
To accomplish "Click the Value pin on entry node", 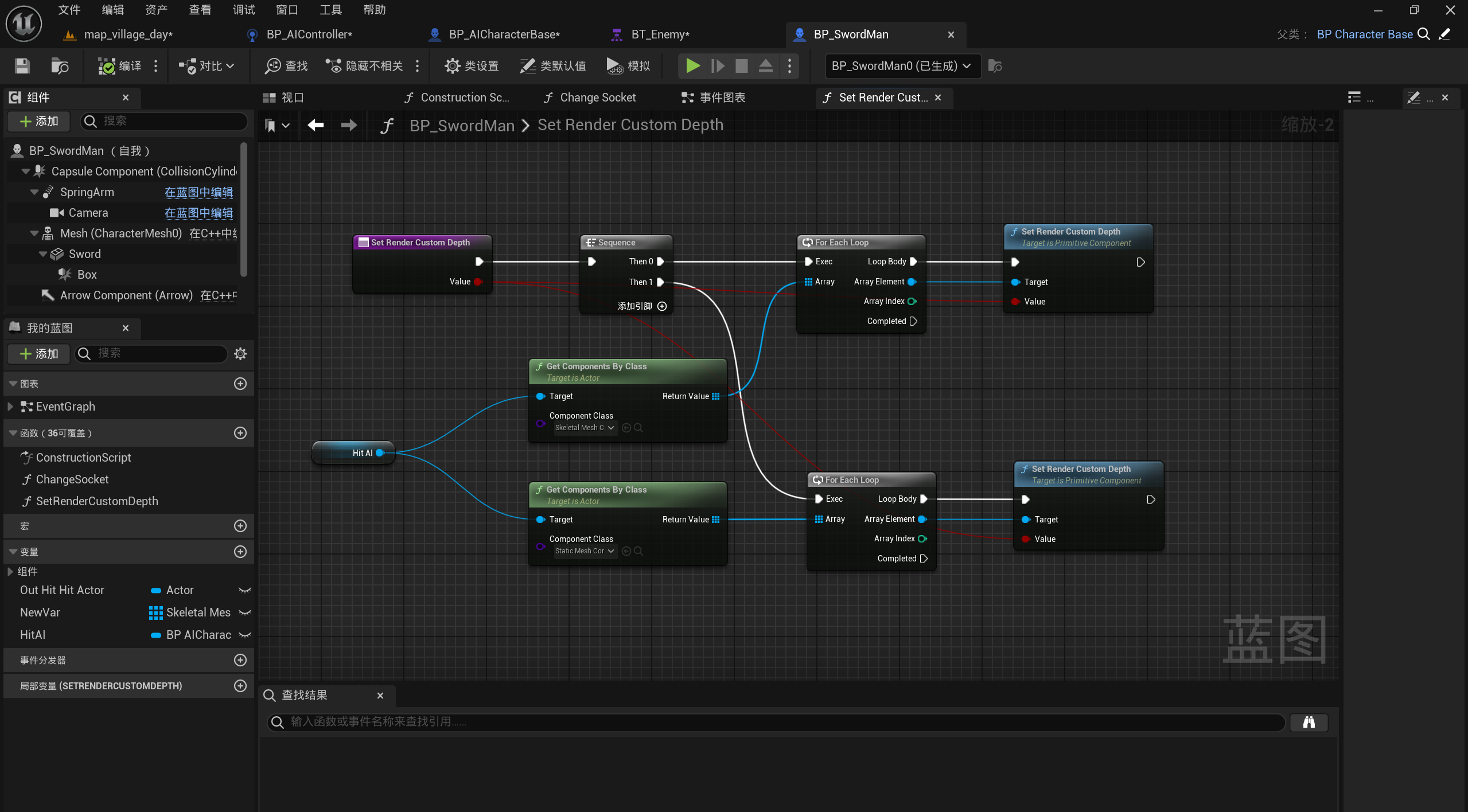I will (478, 282).
